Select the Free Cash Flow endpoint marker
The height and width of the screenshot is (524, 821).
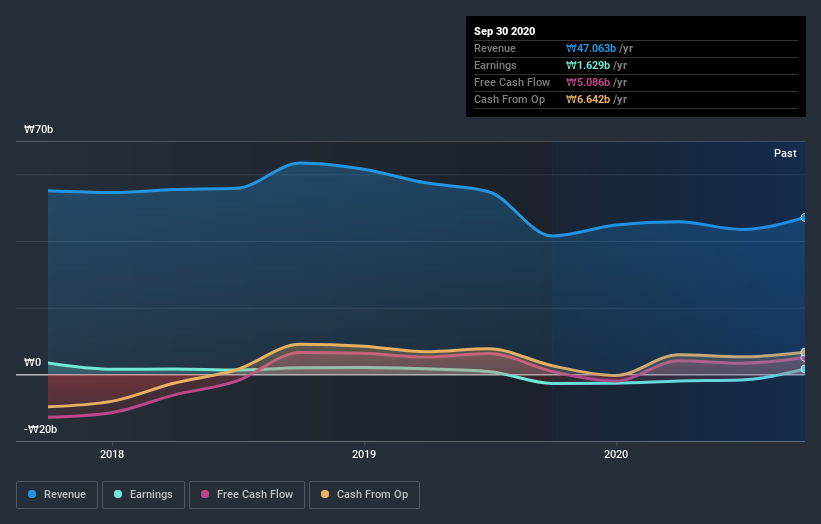pos(803,358)
